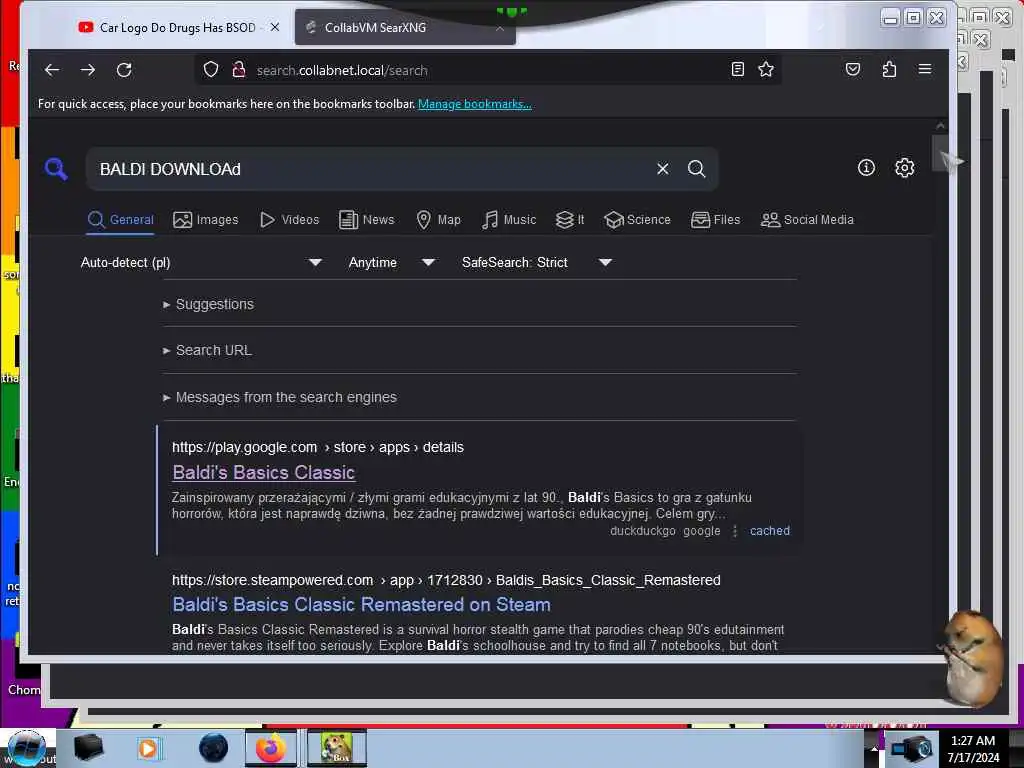This screenshot has width=1024, height=768.
Task: Select the Files search category
Action: pos(716,220)
